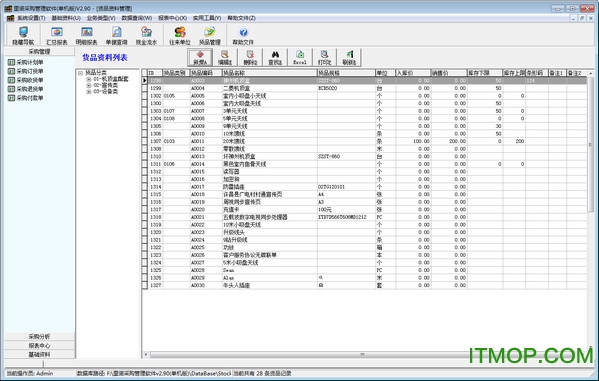Open the 明细报表 detail report
This screenshot has height=381, width=599.
(86, 36)
